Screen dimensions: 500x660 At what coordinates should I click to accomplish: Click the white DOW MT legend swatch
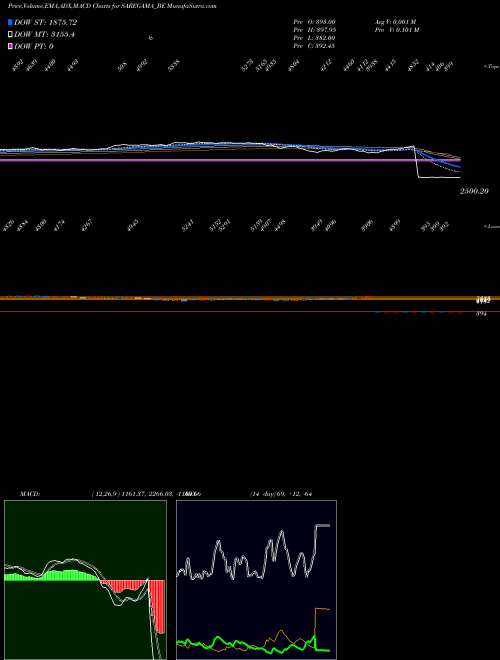[x=11, y=35]
